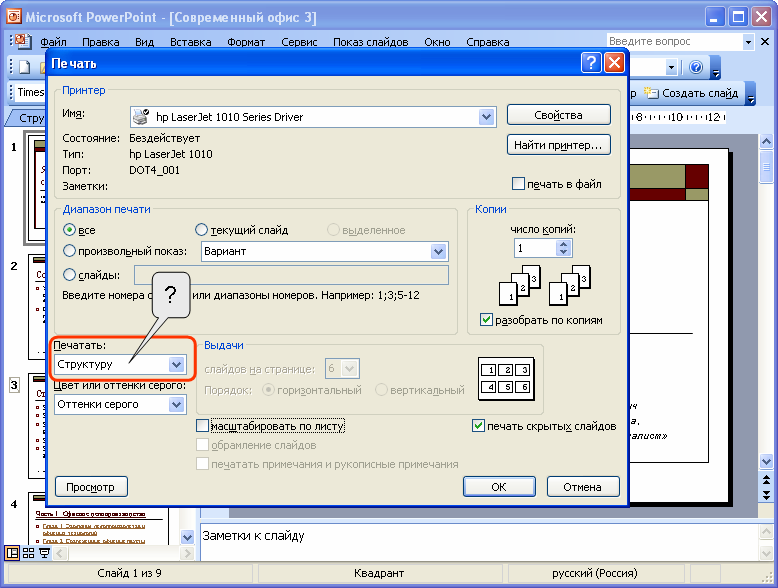This screenshot has height=588, width=778.
Task: Toggle 'печать скрытых слайдов' checkbox
Action: pos(478,426)
